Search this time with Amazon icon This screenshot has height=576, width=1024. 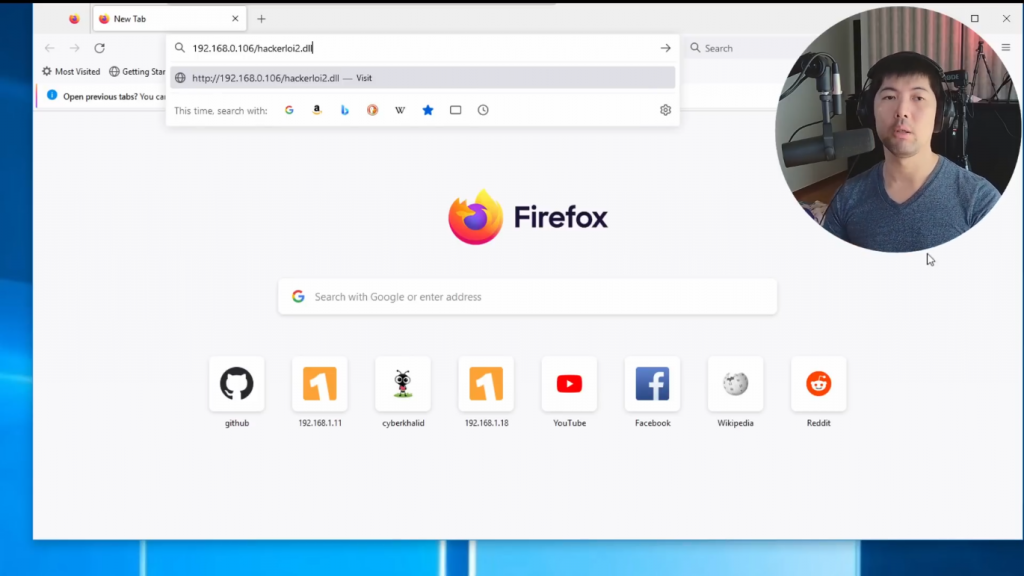click(x=317, y=110)
